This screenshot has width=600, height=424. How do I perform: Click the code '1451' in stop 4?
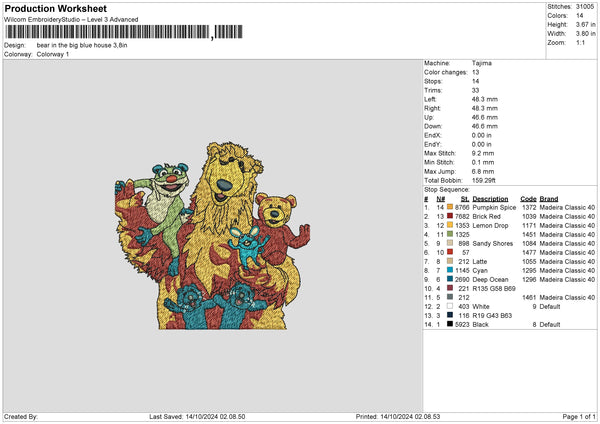coord(529,235)
